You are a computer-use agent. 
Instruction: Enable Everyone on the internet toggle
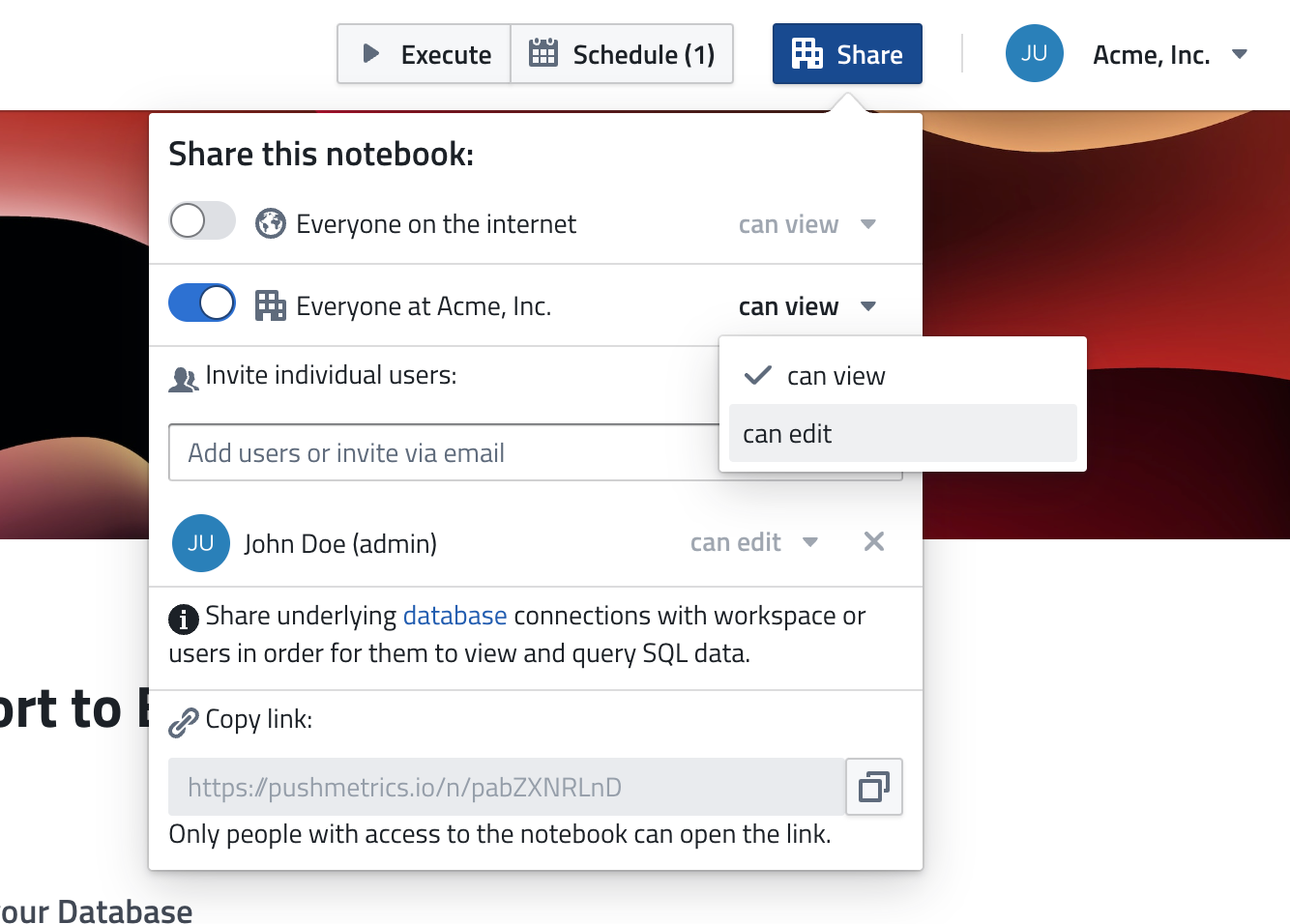tap(202, 221)
